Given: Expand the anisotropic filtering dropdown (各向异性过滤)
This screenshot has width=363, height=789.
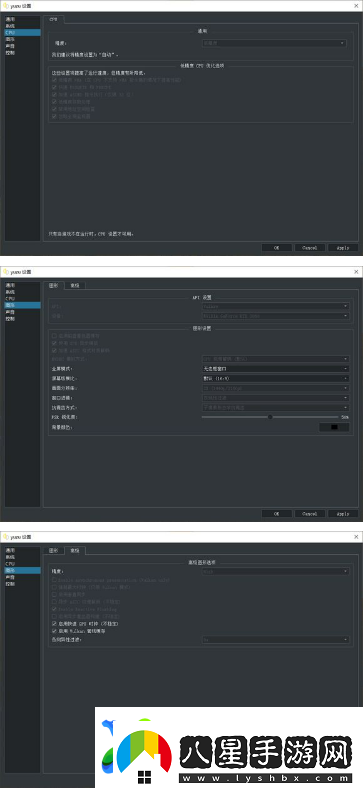Looking at the screenshot, I should coord(275,640).
